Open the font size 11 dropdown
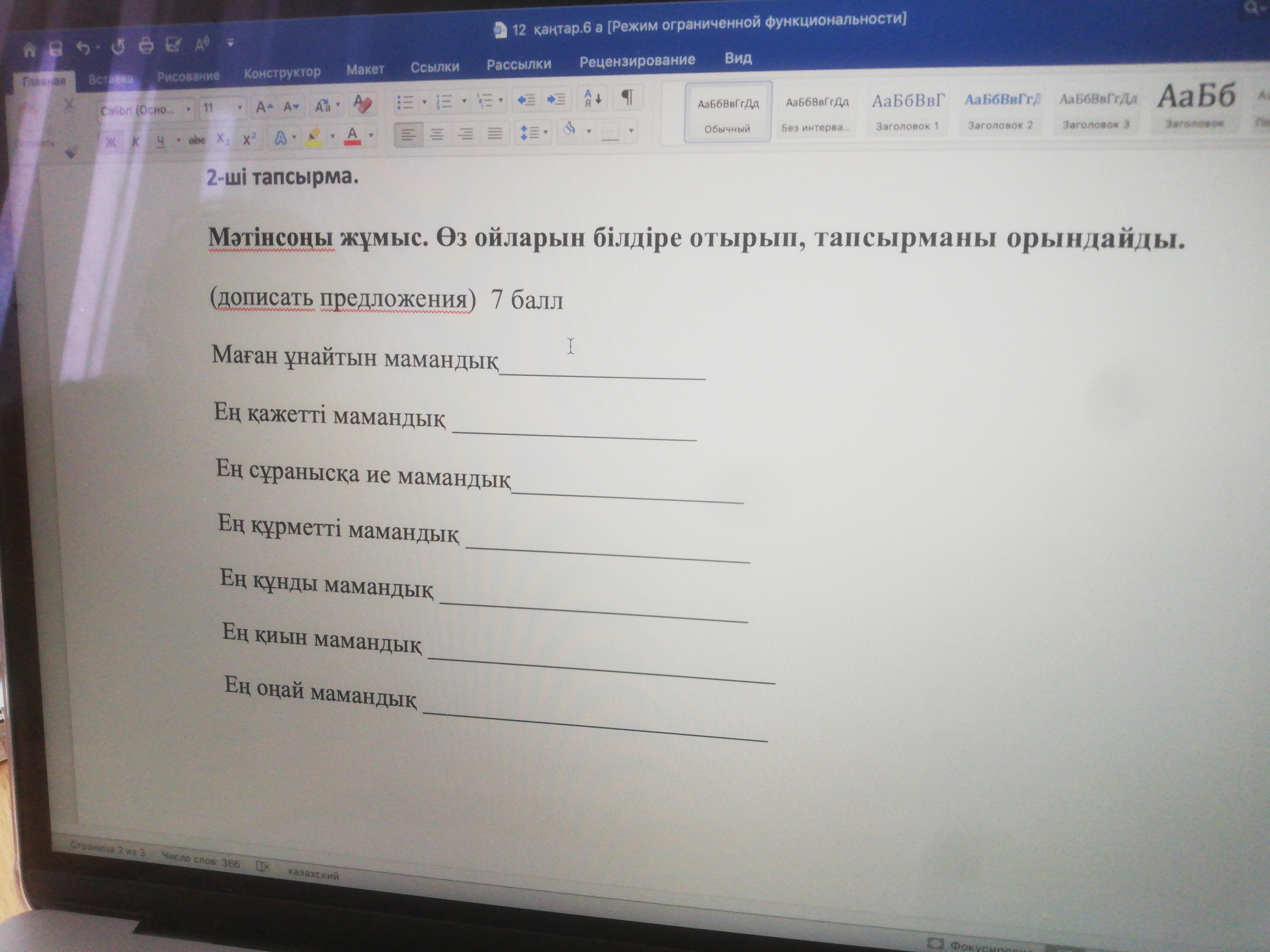This screenshot has height=952, width=1270. click(240, 108)
